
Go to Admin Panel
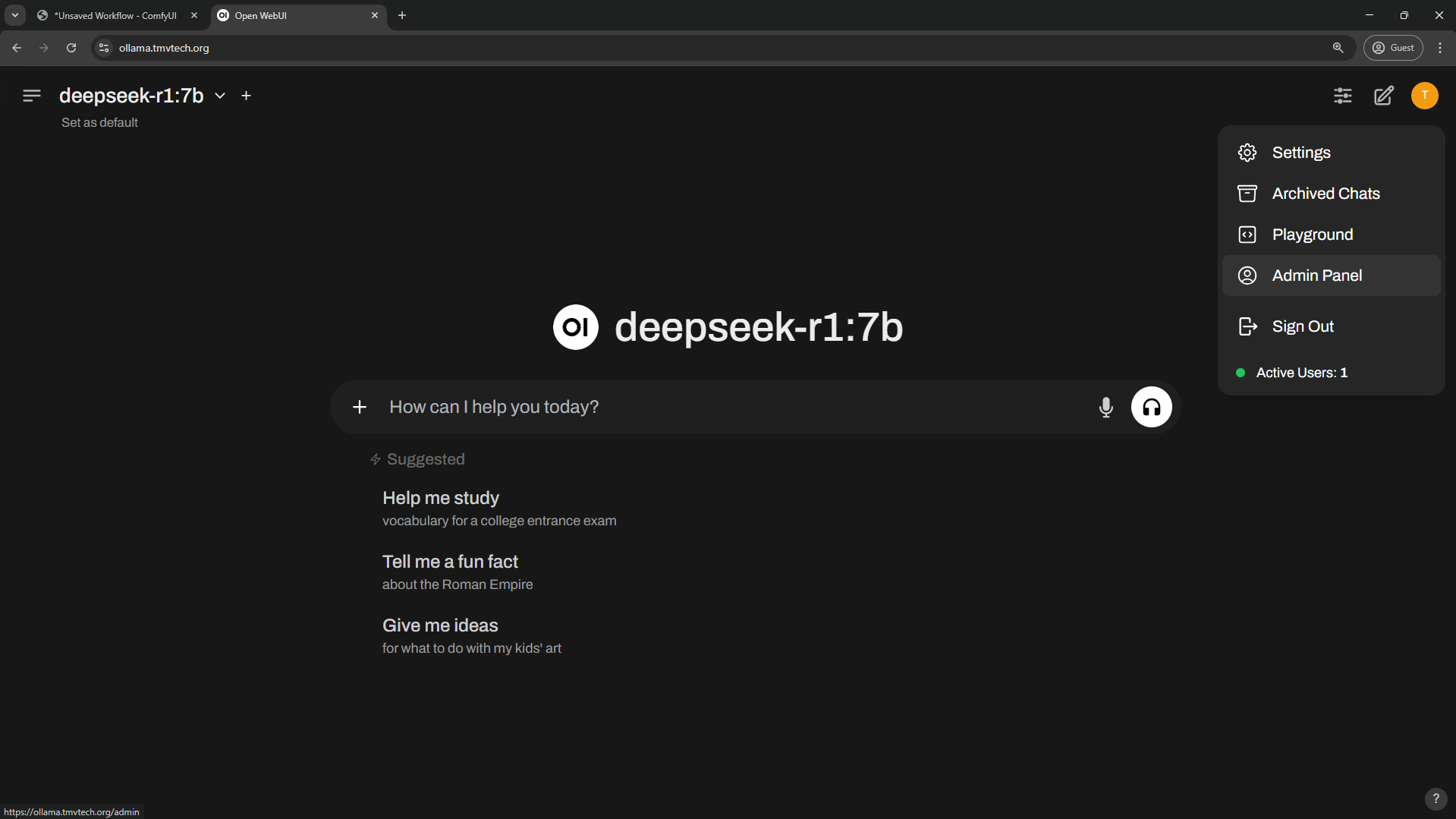(1316, 276)
